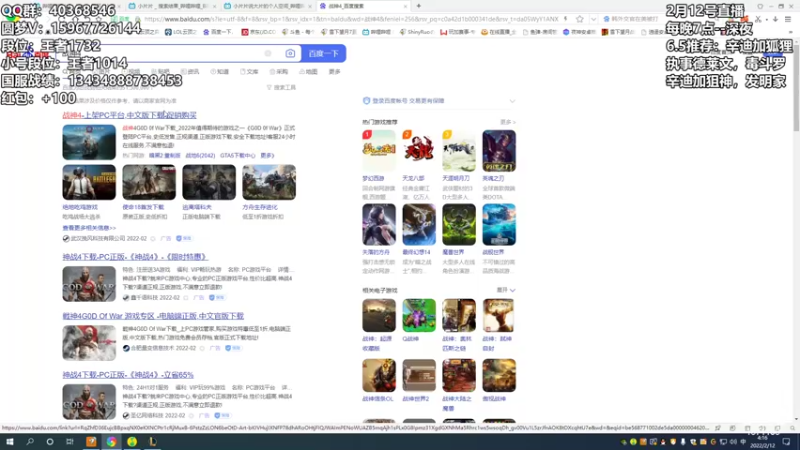Open the address bar dropdown arrow
800x450 pixels.
593,19
